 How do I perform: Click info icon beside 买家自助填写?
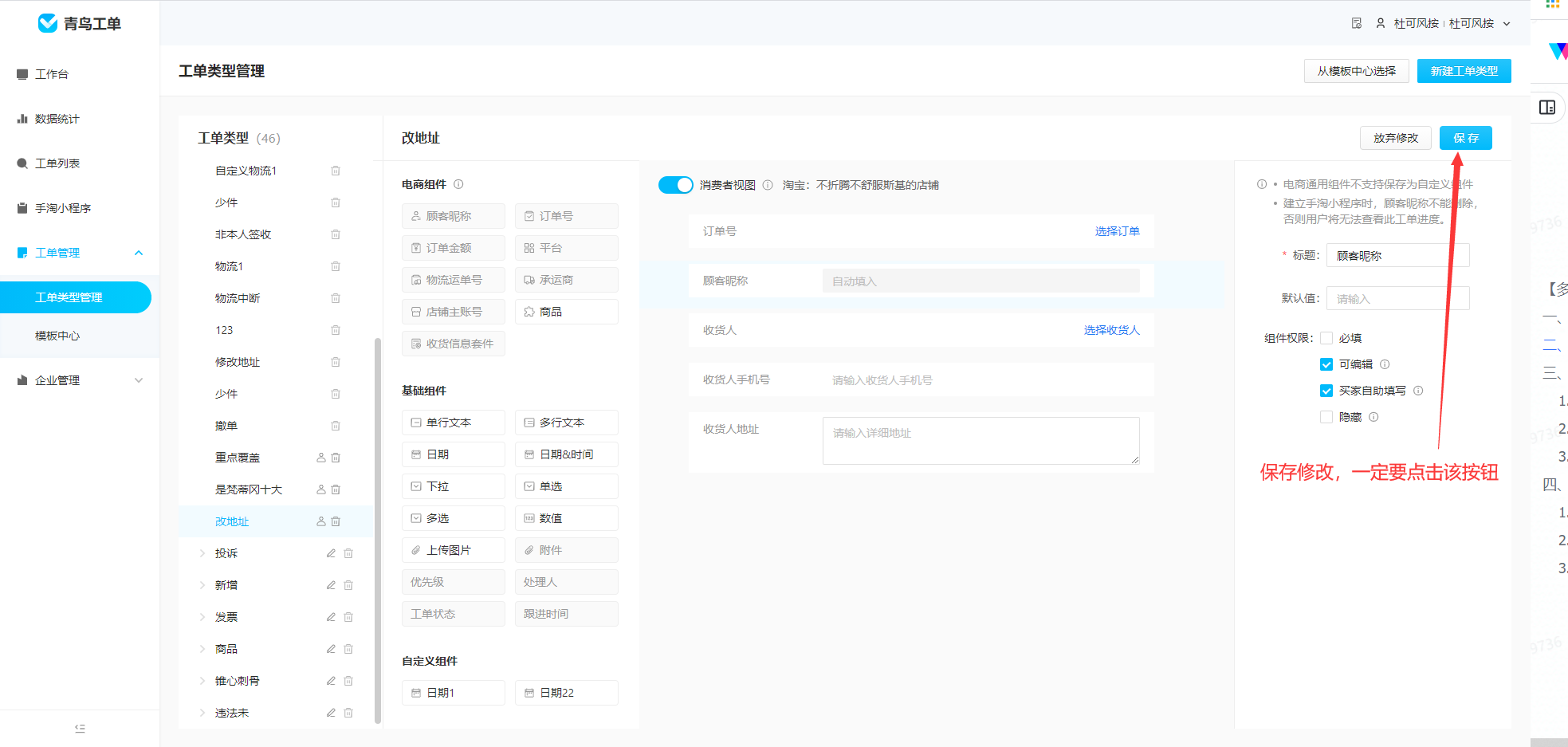(1418, 391)
